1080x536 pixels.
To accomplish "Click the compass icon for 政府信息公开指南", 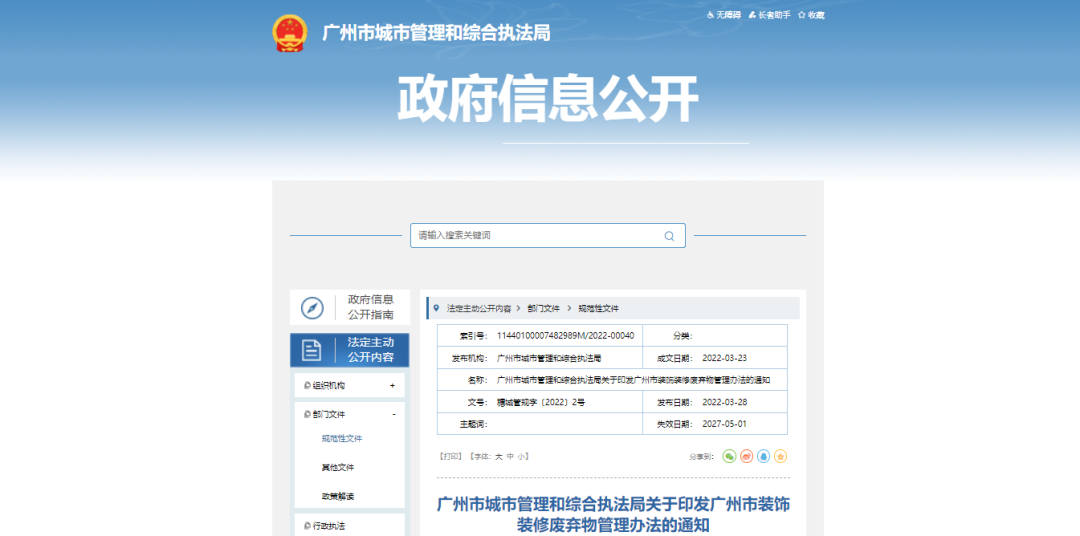I will [x=312, y=307].
